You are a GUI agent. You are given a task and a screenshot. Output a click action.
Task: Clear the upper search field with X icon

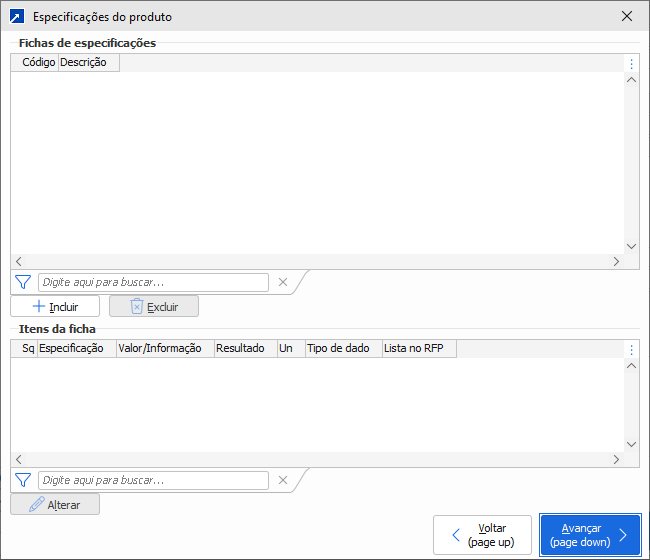pos(283,282)
